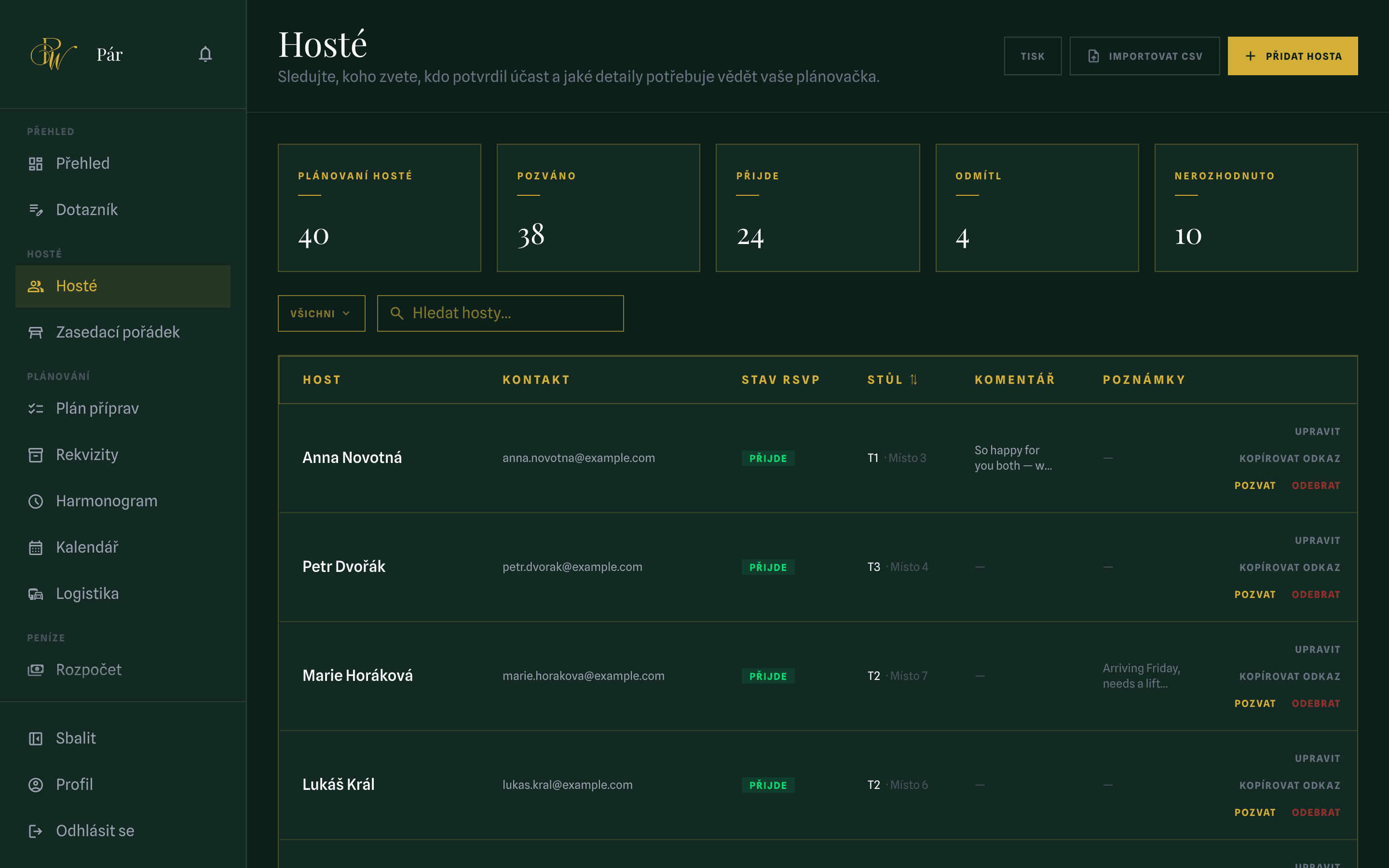Click guest name Lukáš Král
The width and height of the screenshot is (1389, 868).
339,785
